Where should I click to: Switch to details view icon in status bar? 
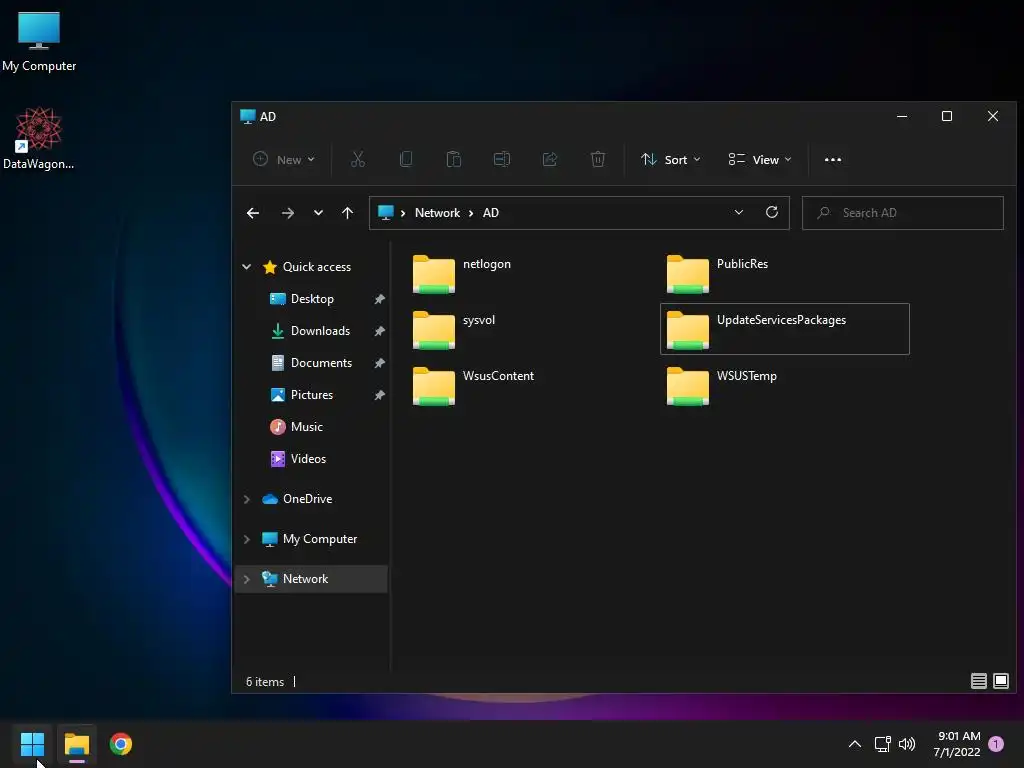tap(978, 681)
